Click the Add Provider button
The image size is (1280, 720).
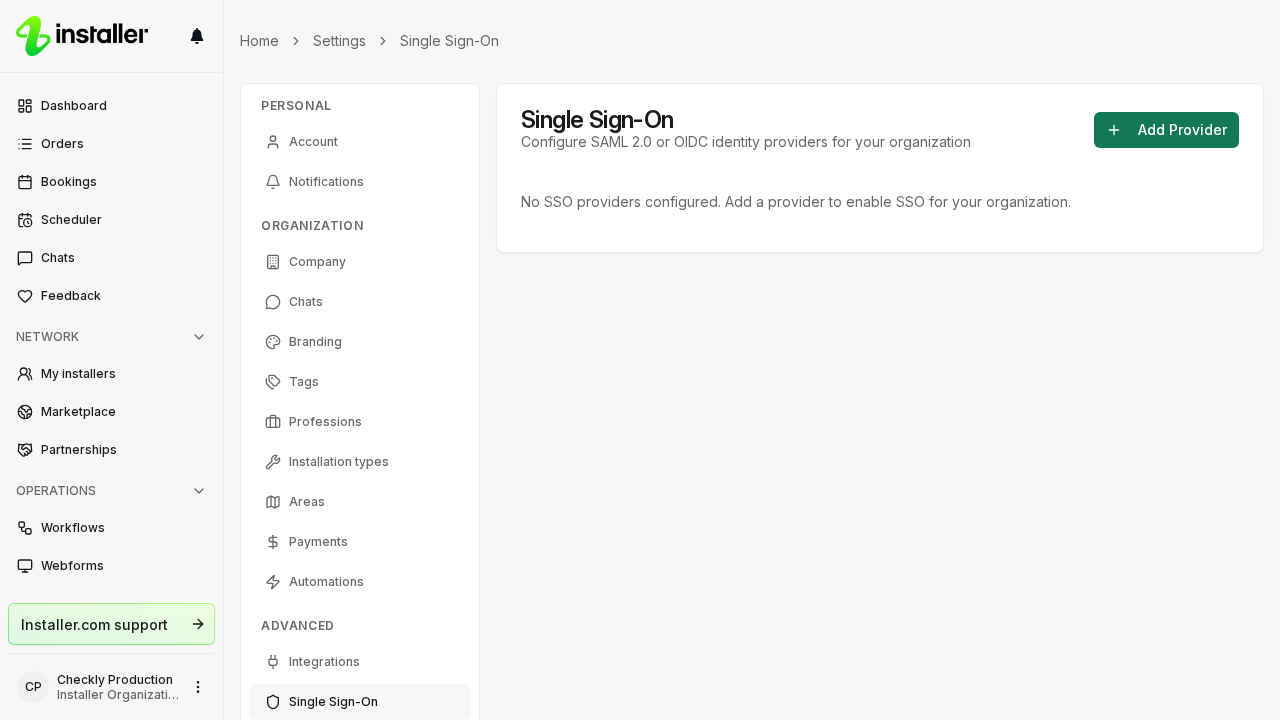[x=1166, y=130]
